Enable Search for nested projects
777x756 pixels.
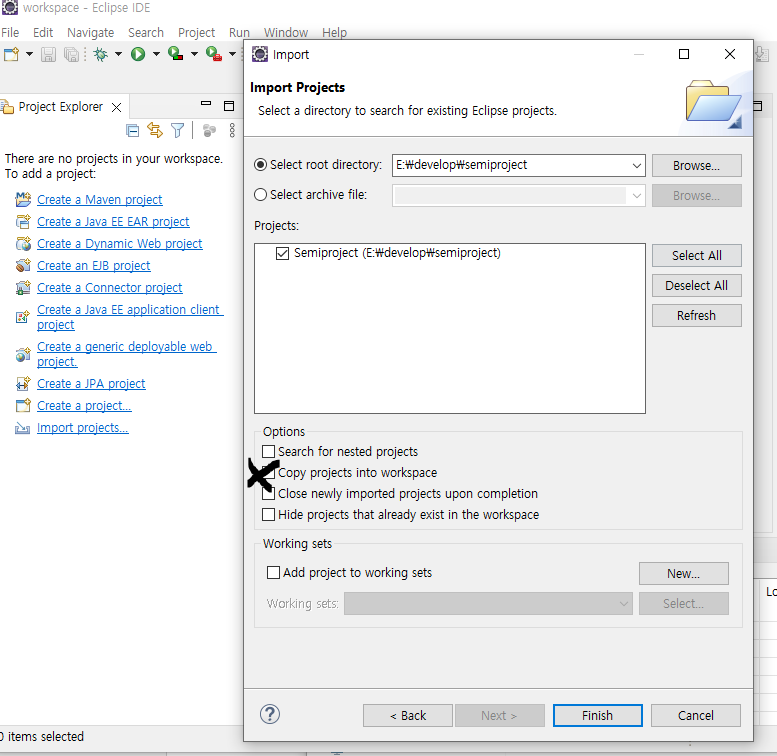coord(269,451)
